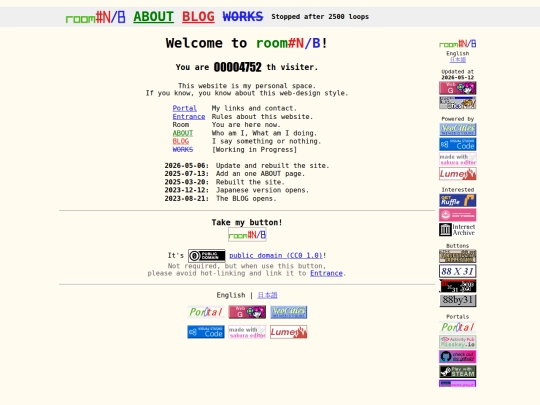Click the 00004752 visitor counter
The image size is (540, 405).
(x=238, y=67)
